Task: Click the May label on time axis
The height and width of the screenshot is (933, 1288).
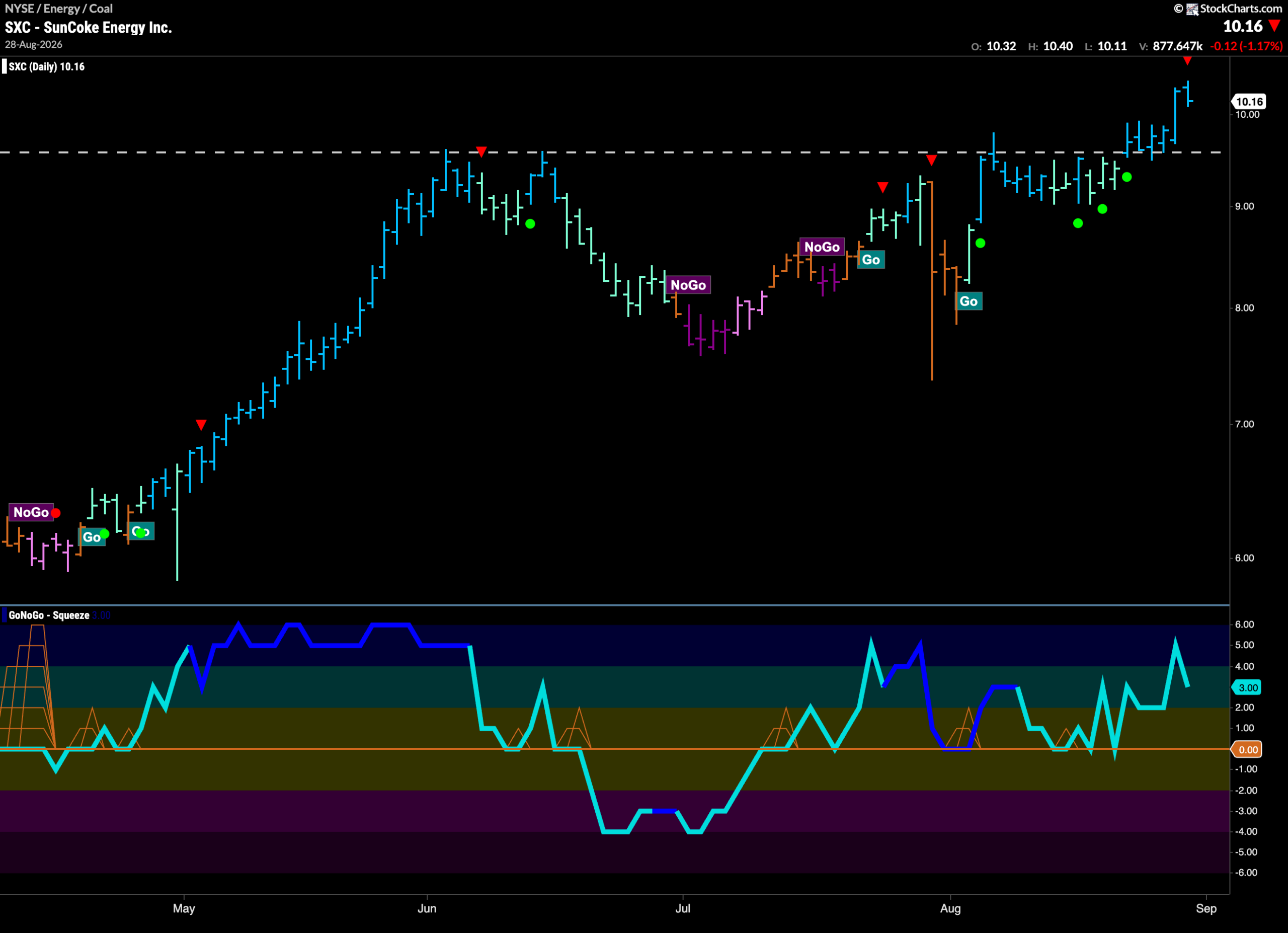Action: coord(184,908)
